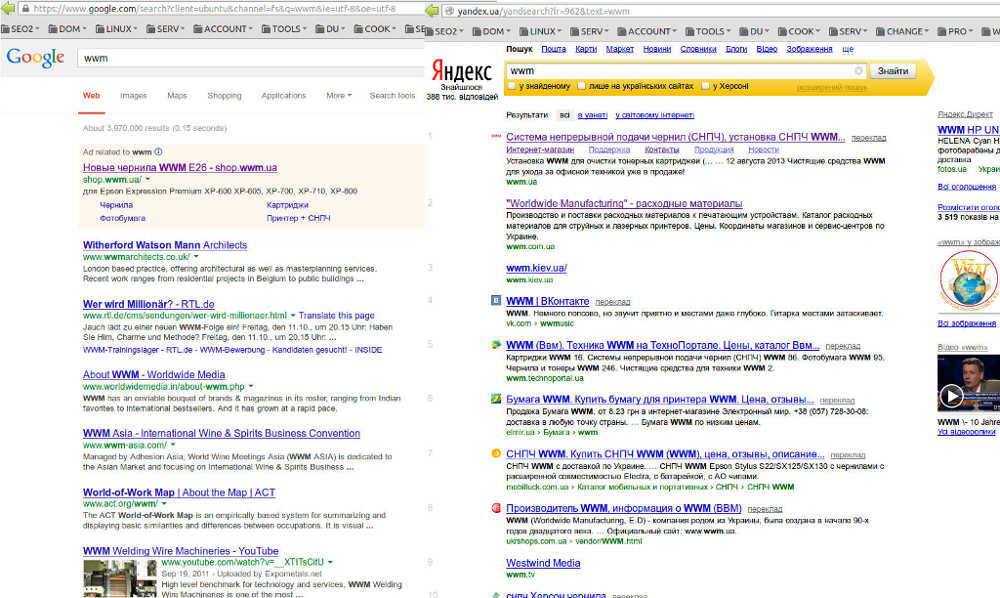Image resolution: width=1000 pixels, height=598 pixels.
Task: Click Yandex 'ще' more services link
Action: click(x=848, y=49)
